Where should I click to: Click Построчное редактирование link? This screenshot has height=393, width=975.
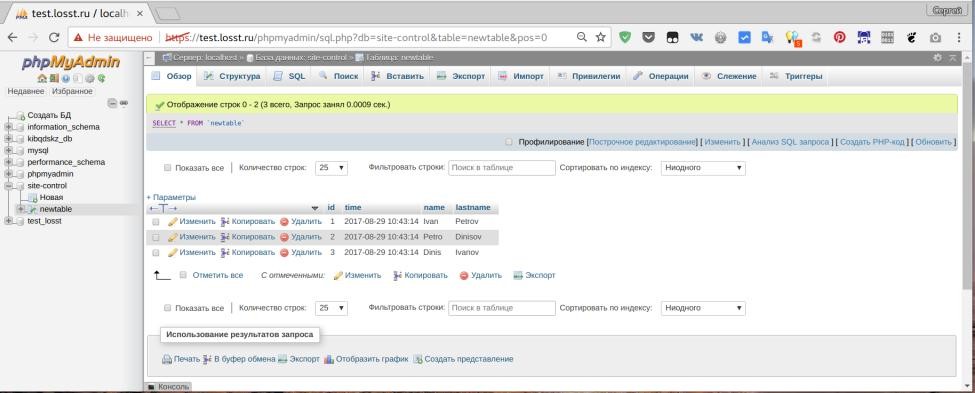pyautogui.click(x=642, y=142)
